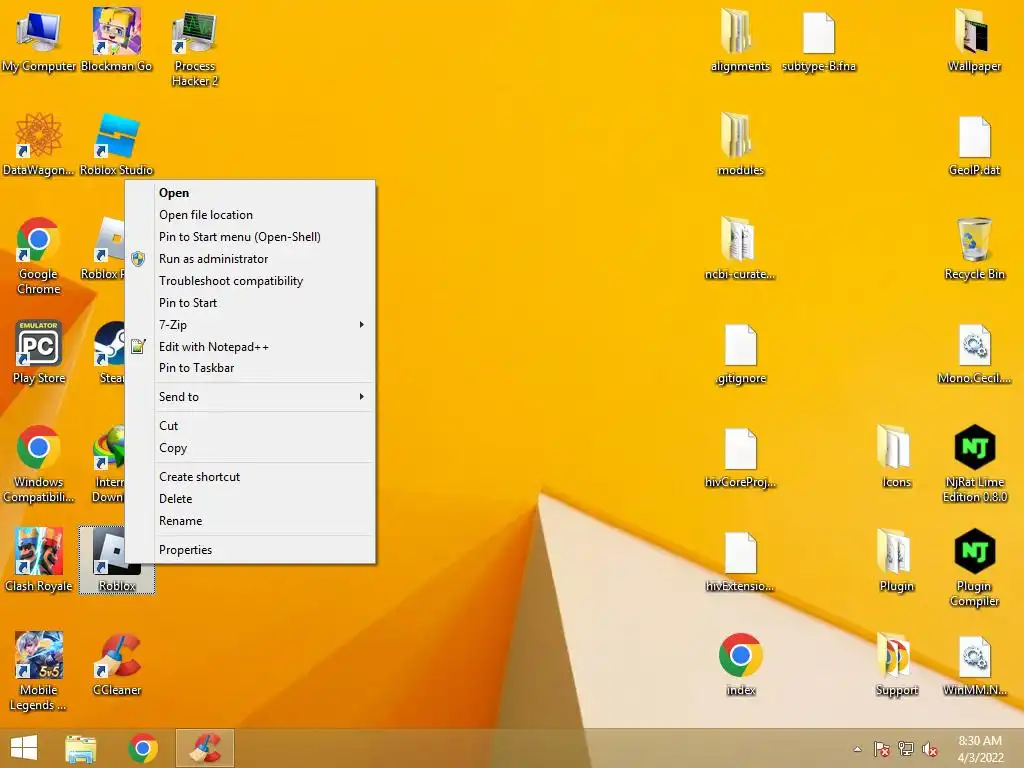The width and height of the screenshot is (1024, 768).
Task: Open the taskbar clock and date
Action: tap(980, 749)
